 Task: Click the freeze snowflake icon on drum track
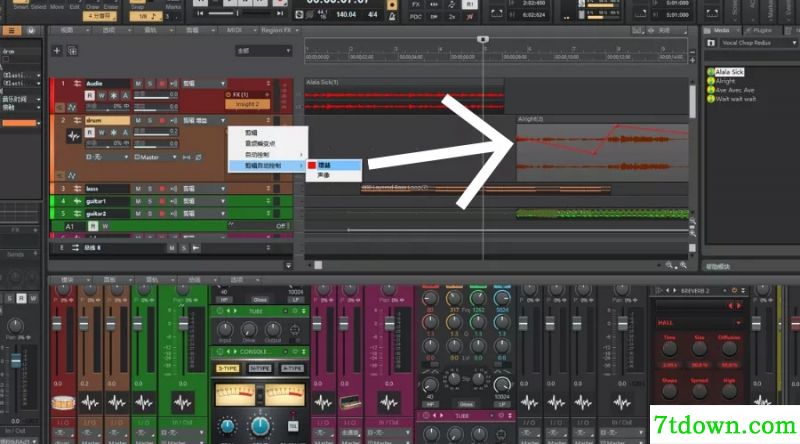pos(113,133)
